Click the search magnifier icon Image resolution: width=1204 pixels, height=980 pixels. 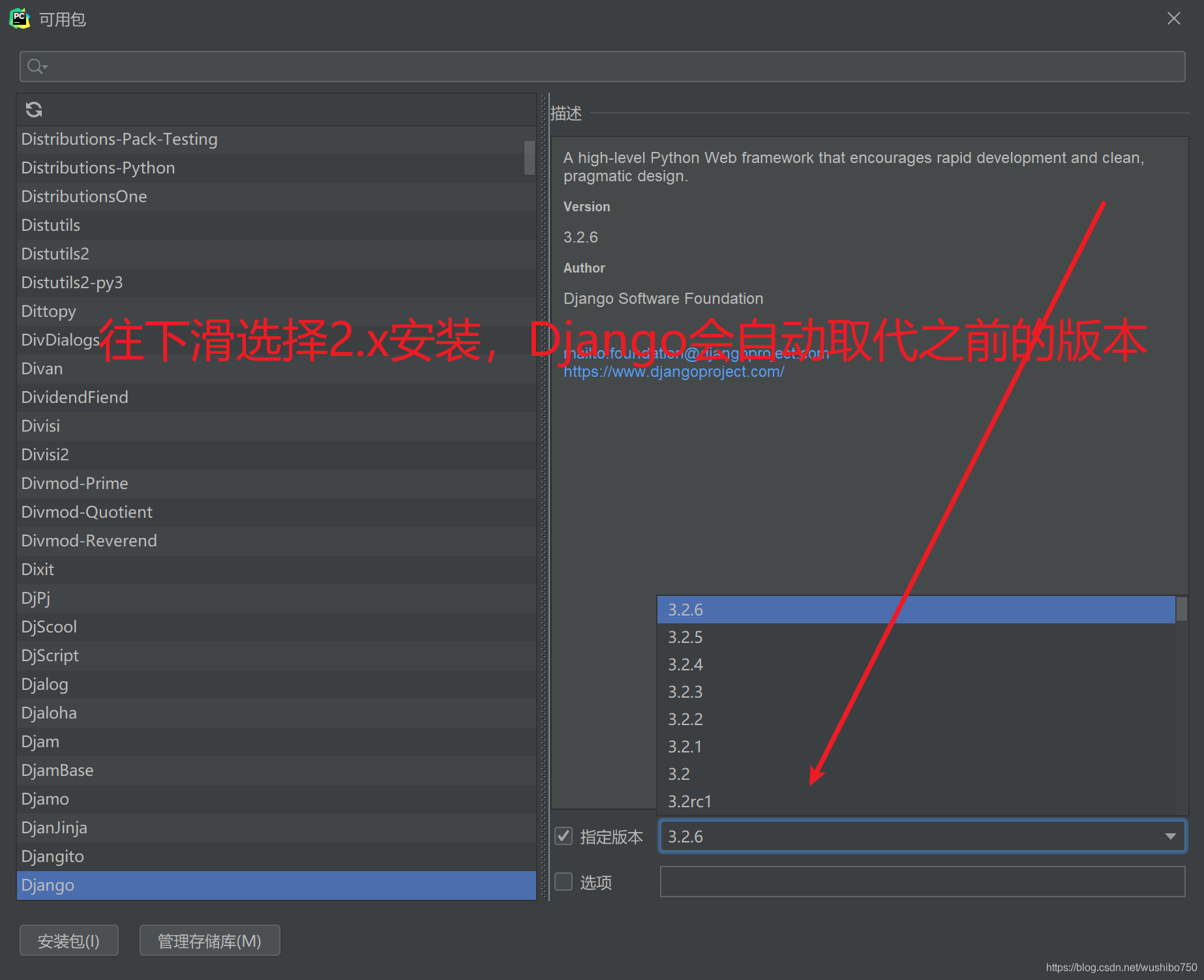point(37,67)
